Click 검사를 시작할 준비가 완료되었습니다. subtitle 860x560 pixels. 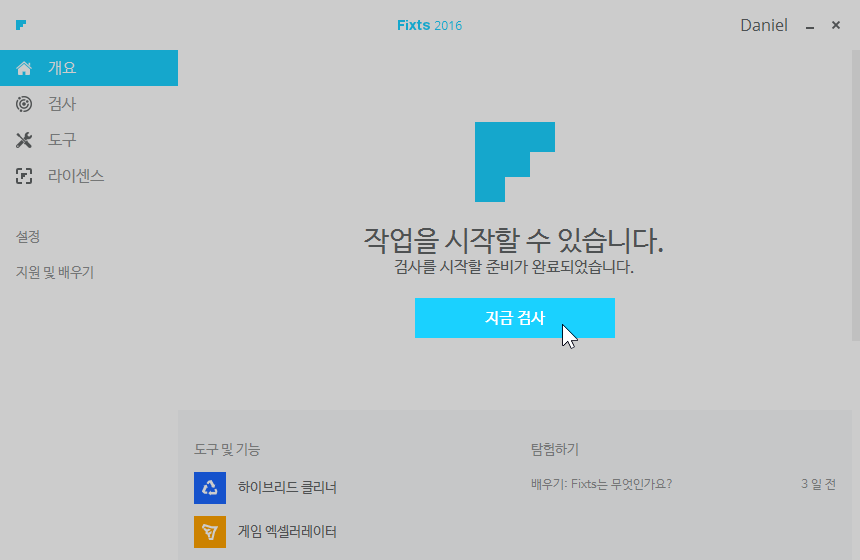[x=514, y=267]
